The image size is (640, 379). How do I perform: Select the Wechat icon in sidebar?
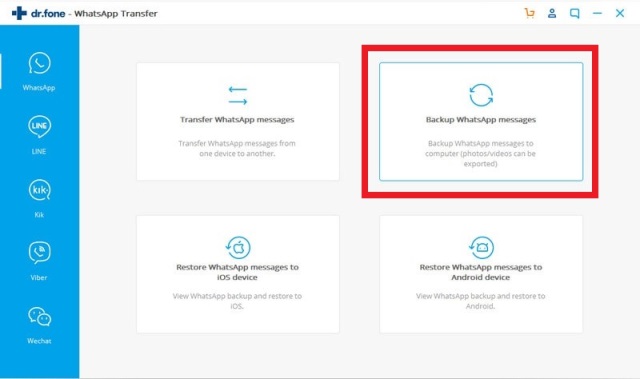click(x=40, y=317)
